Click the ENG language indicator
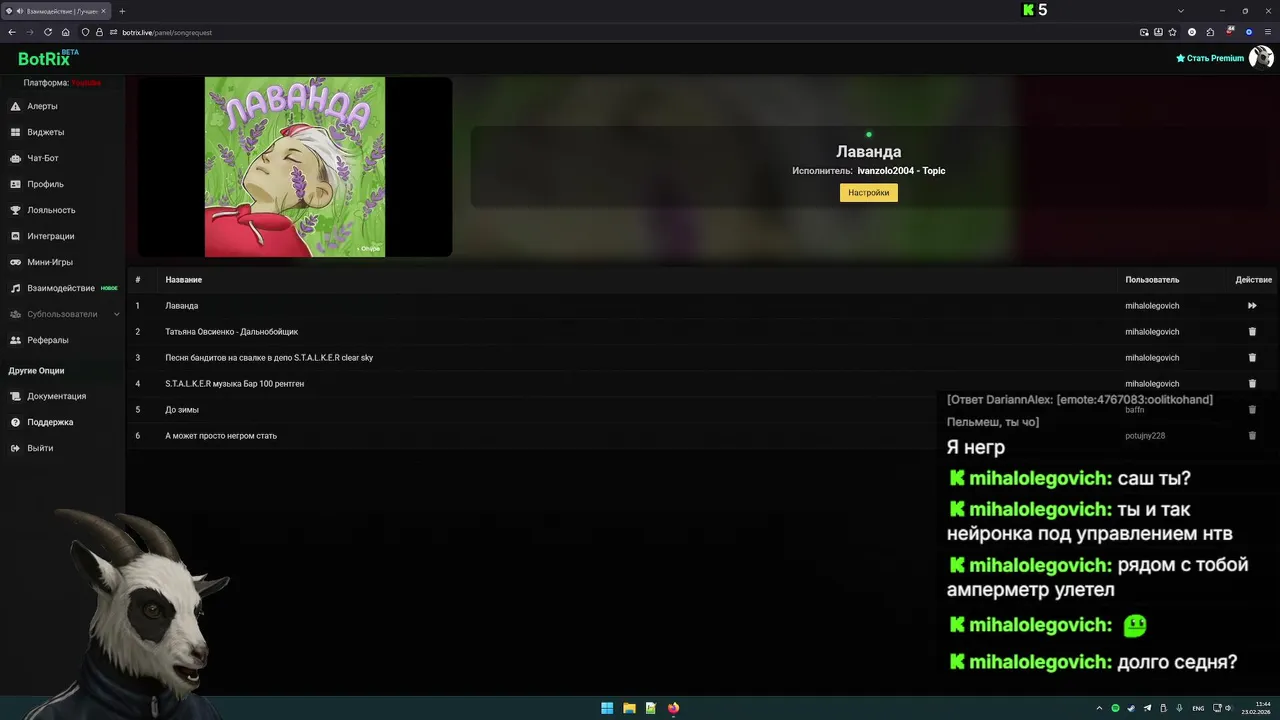This screenshot has height=720, width=1280. (x=1198, y=708)
